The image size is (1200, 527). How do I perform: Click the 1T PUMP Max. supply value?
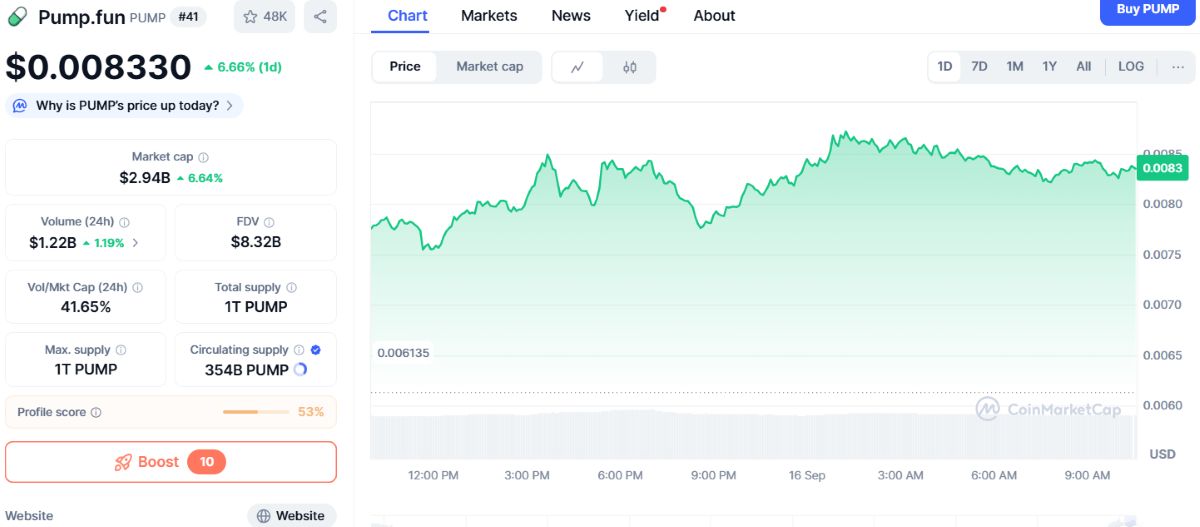[x=86, y=370]
